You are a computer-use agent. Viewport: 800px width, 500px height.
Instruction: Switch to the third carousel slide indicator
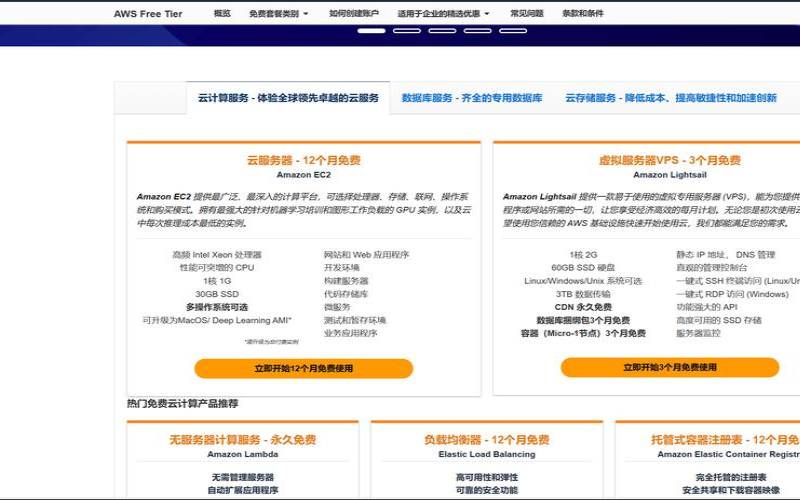[x=442, y=31]
